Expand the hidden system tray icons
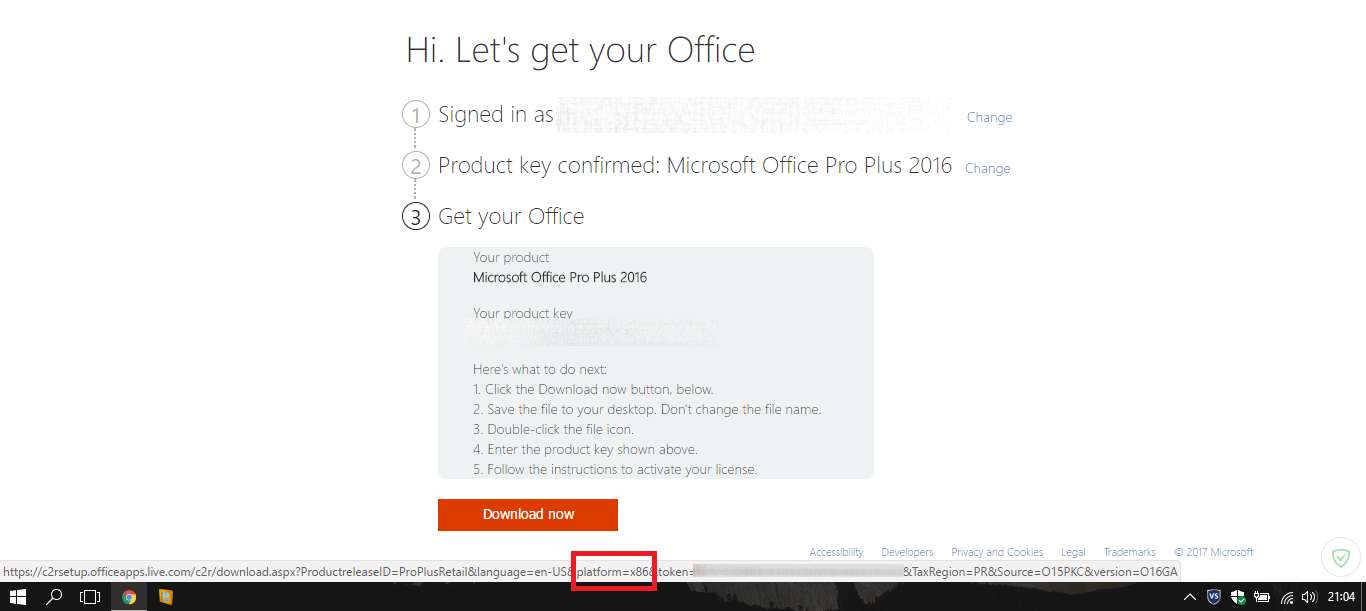Screen dimensions: 1366x611 click(x=1190, y=597)
